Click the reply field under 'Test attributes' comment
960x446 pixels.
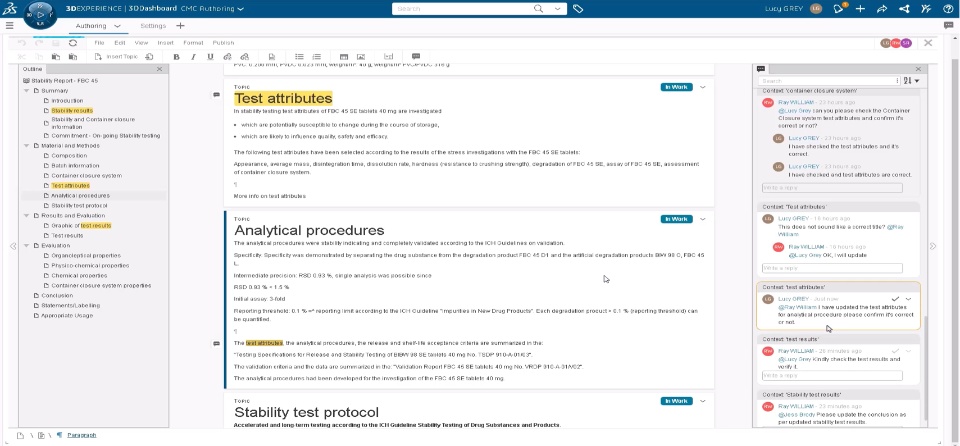832,268
